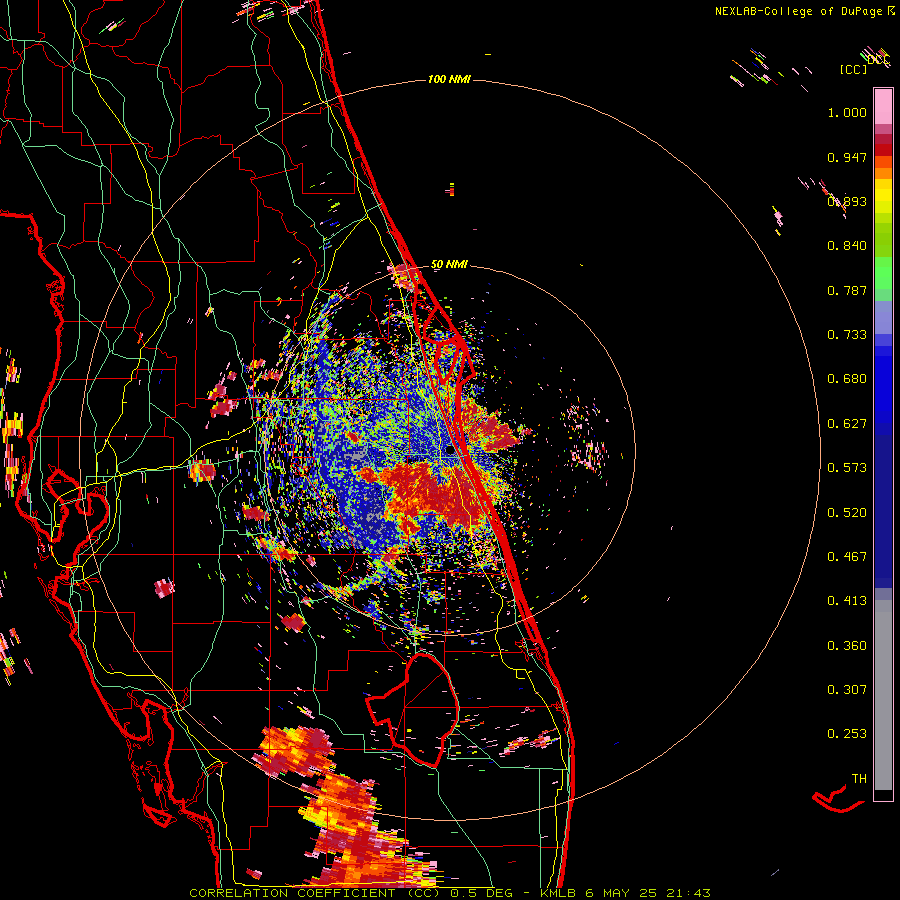Select the 0.840 legend value

pos(847,246)
